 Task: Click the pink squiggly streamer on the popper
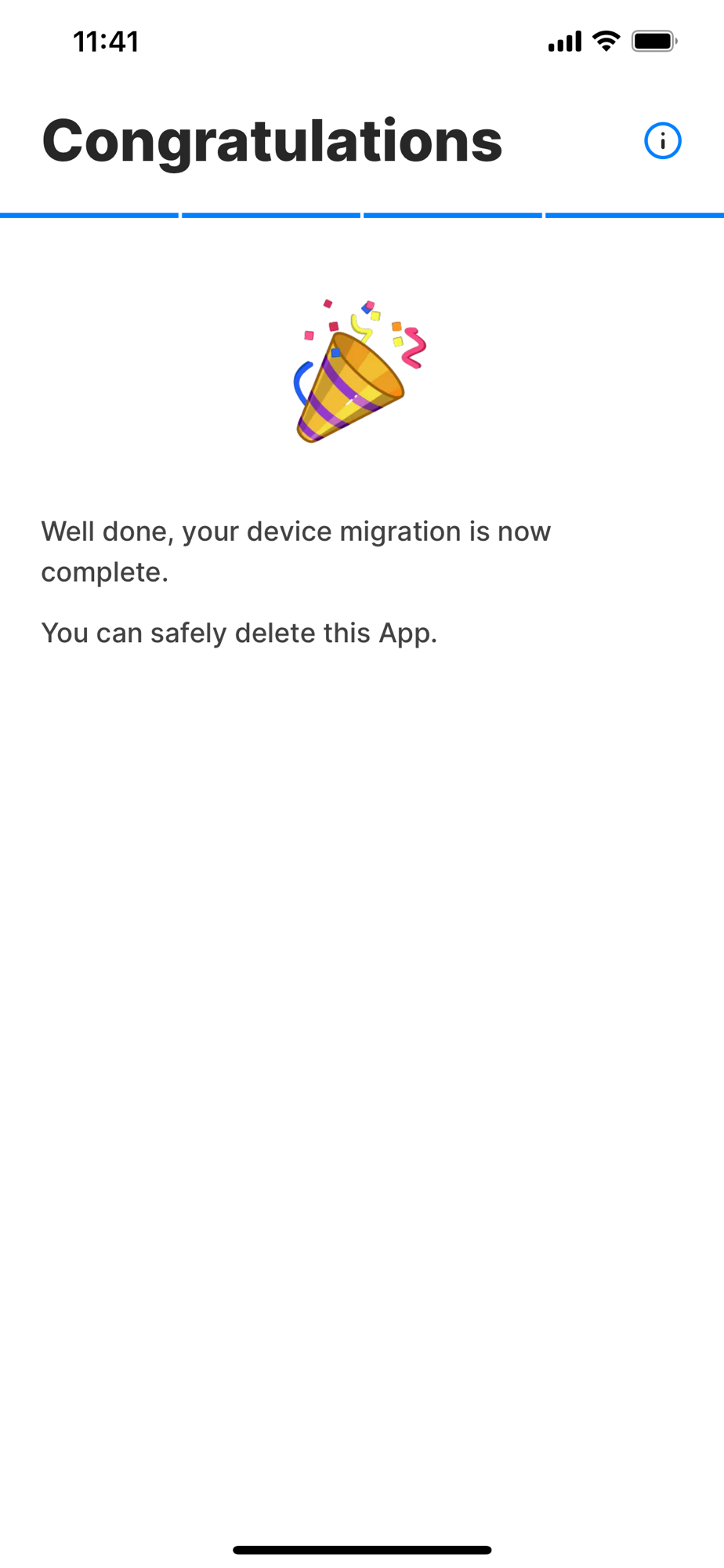tap(414, 348)
